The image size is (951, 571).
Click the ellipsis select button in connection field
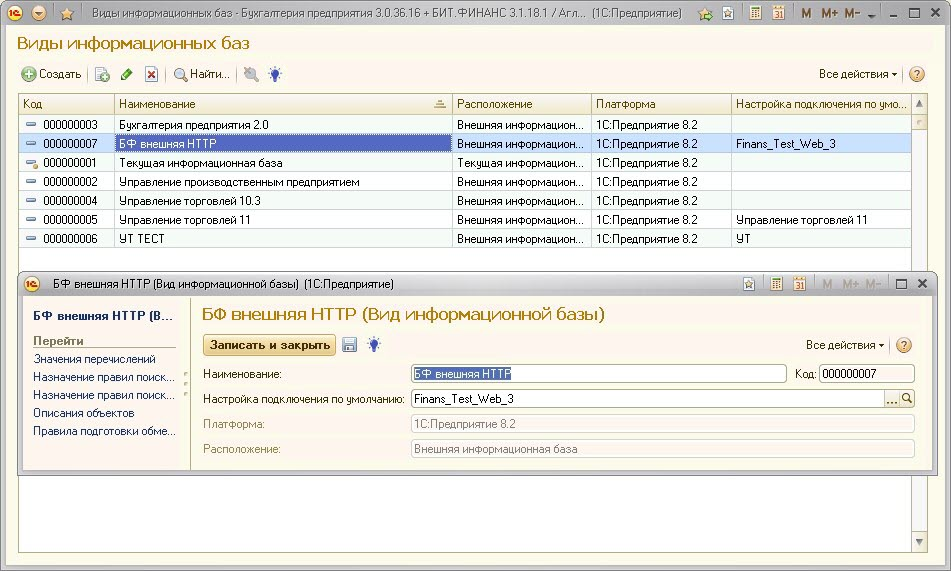pos(892,398)
